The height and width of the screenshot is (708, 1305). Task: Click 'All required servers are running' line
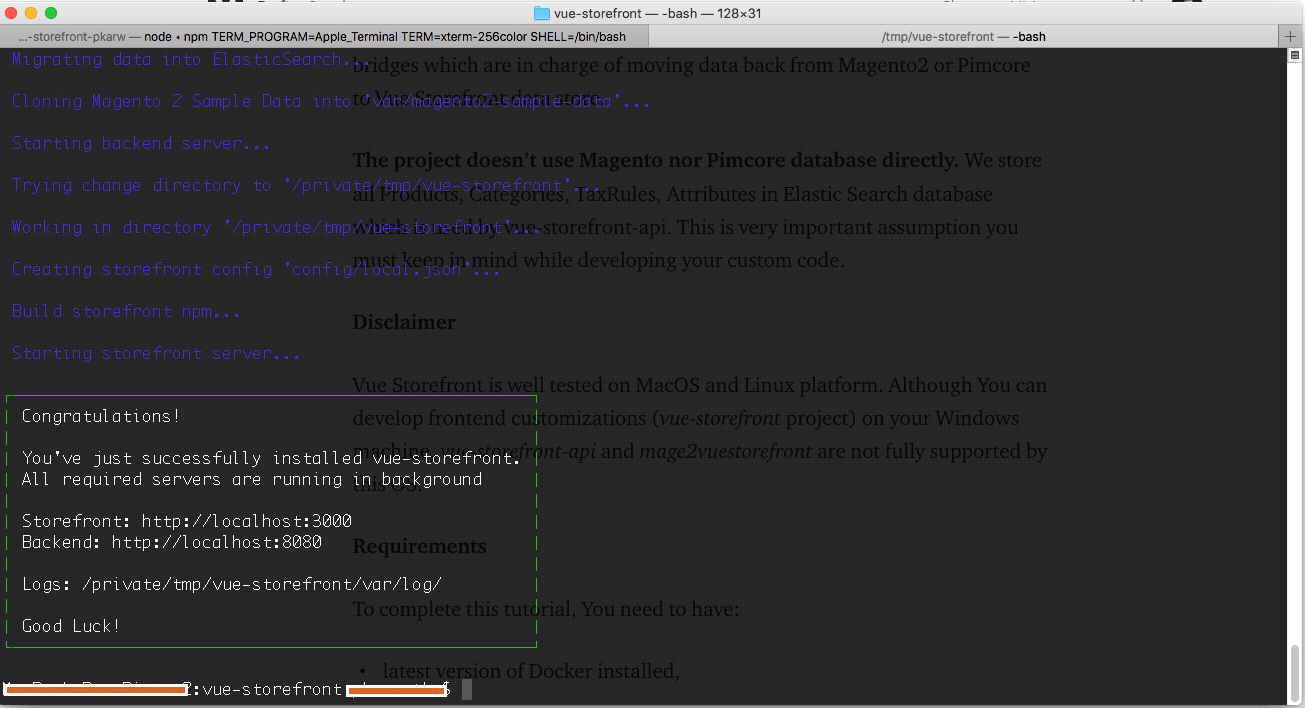(251, 479)
